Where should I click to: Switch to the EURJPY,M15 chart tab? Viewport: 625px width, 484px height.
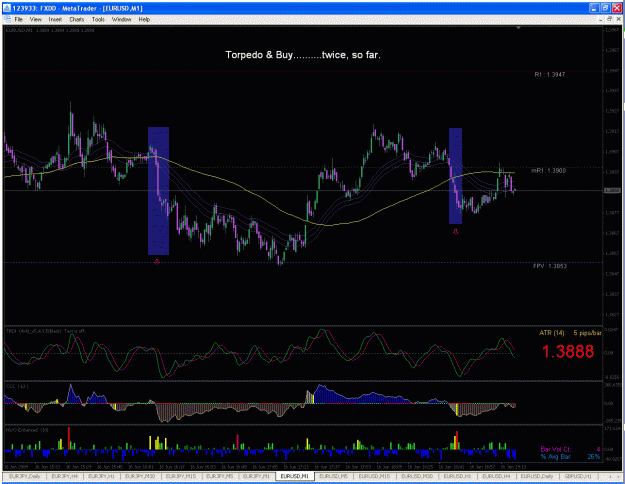(181, 476)
